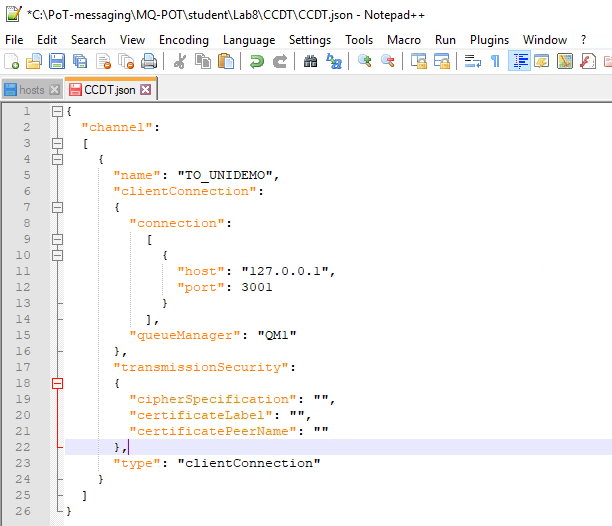Zoom out with the magnifier minus icon
Image resolution: width=612 pixels, height=526 pixels.
point(388,62)
